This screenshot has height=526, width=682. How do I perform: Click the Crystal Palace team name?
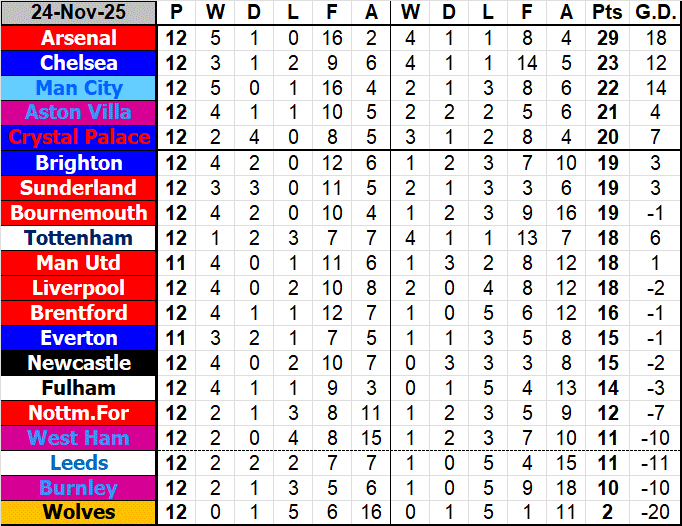click(79, 138)
